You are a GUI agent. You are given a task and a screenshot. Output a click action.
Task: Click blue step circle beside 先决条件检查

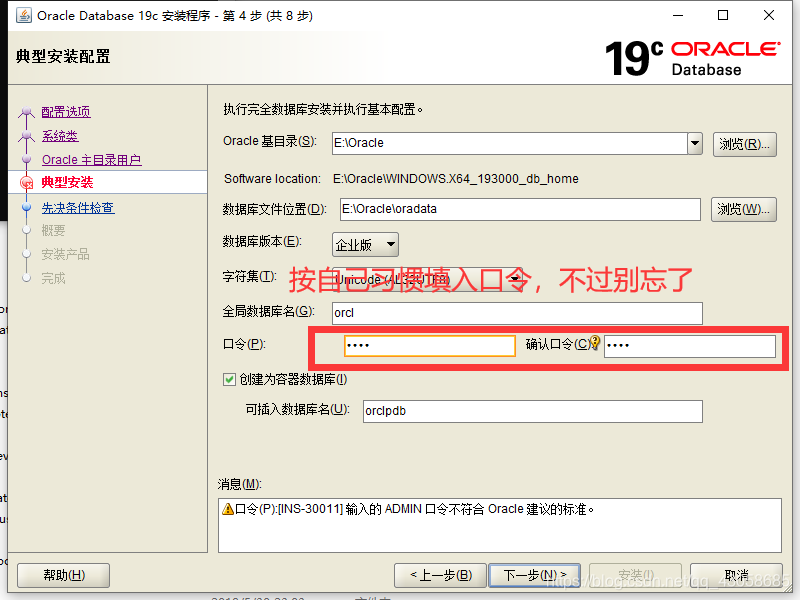(x=25, y=209)
